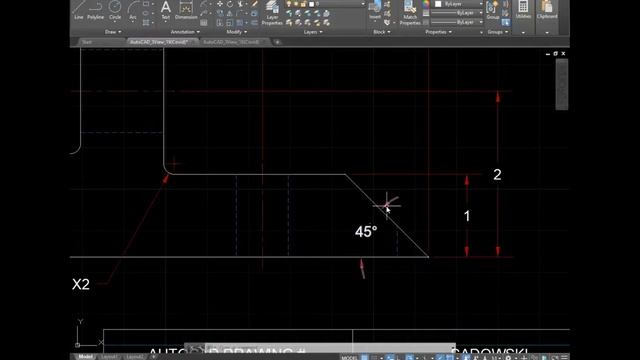This screenshot has width=640, height=360.
Task: Switch to the Layout1 tab
Action: point(109,357)
